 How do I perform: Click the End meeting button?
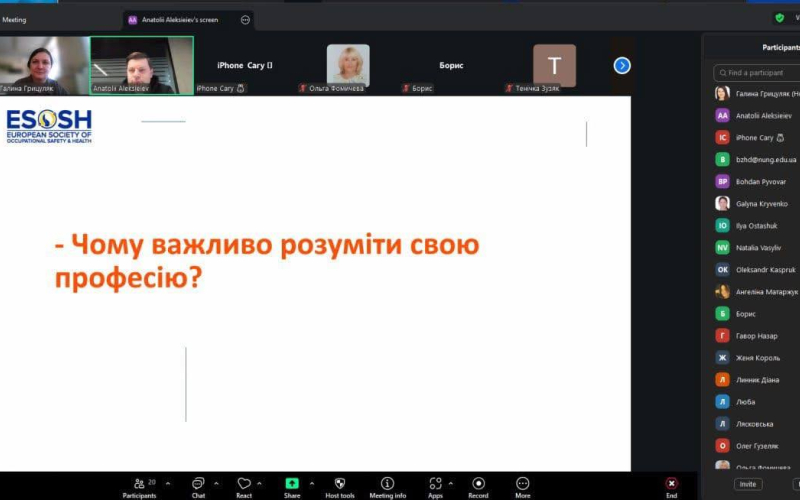(x=671, y=484)
